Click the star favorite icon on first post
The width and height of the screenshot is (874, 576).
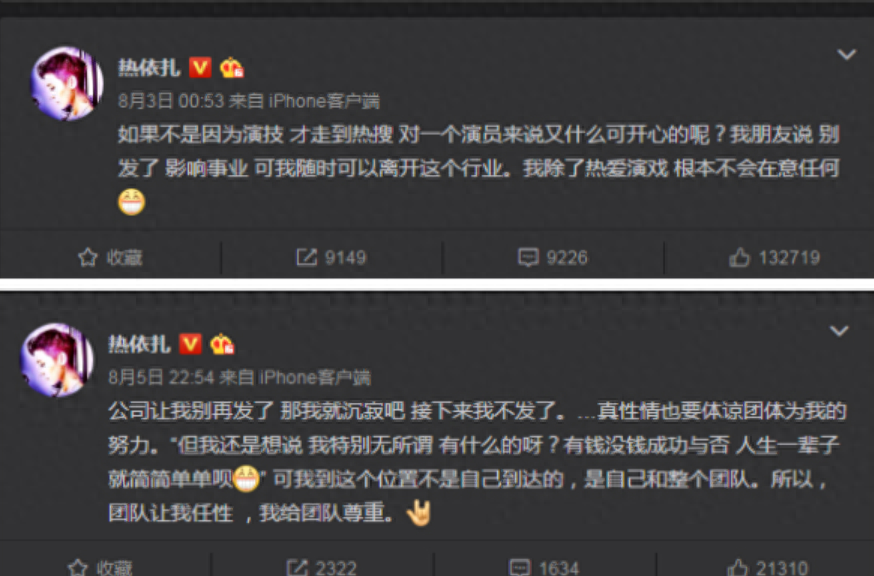tap(88, 258)
